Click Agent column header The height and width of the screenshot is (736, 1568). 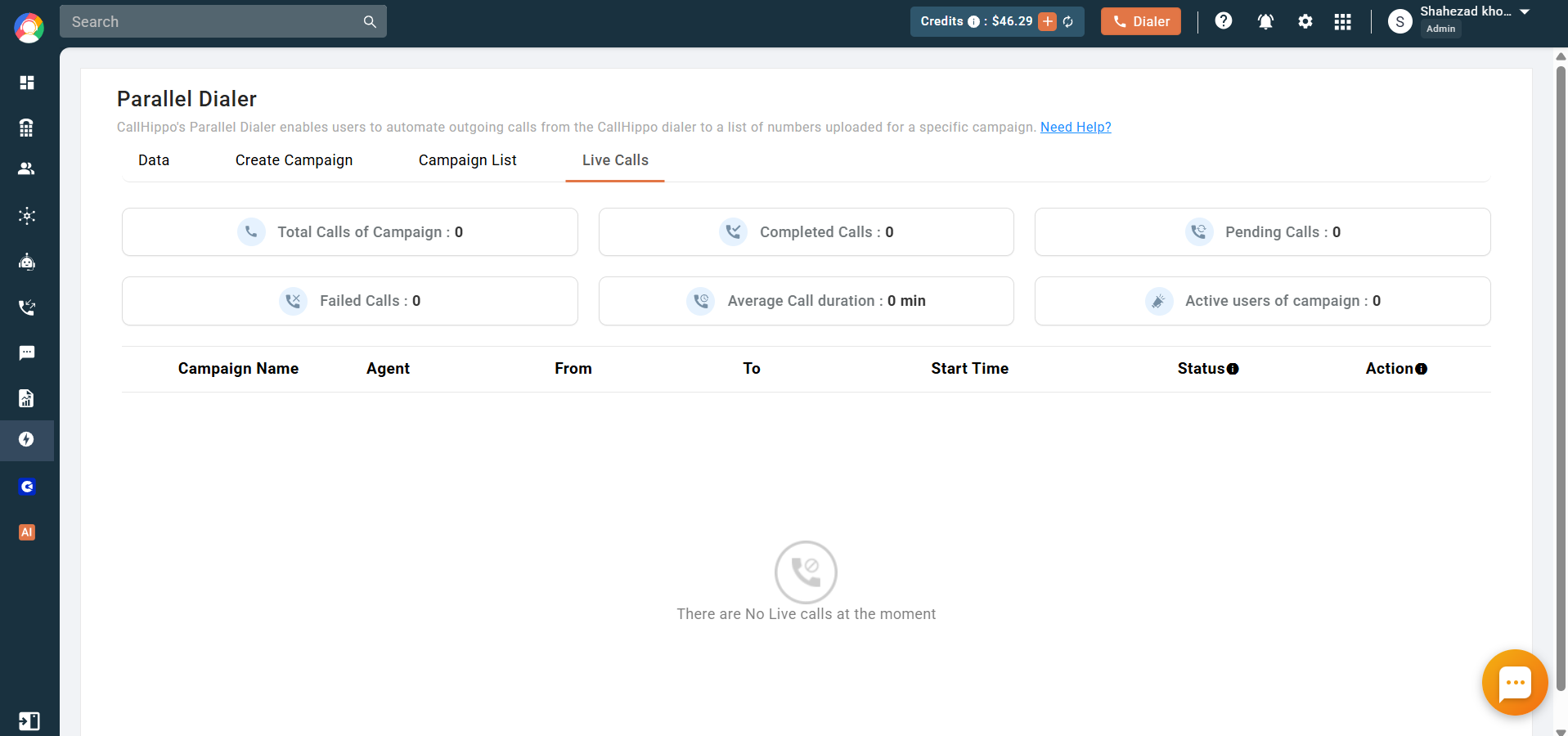pos(388,369)
